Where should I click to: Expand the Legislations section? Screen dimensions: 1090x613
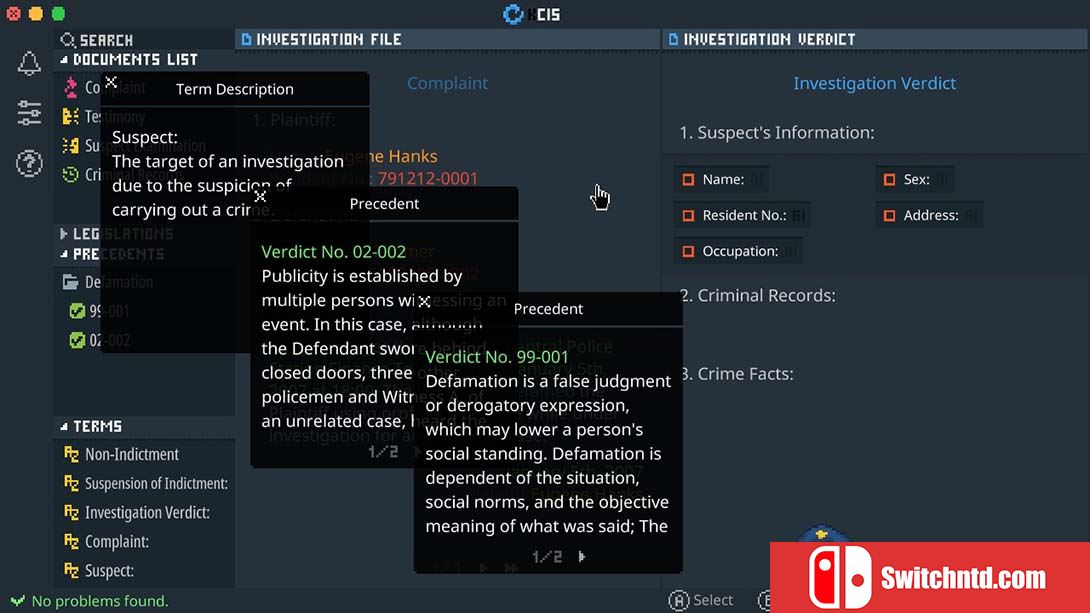point(64,234)
